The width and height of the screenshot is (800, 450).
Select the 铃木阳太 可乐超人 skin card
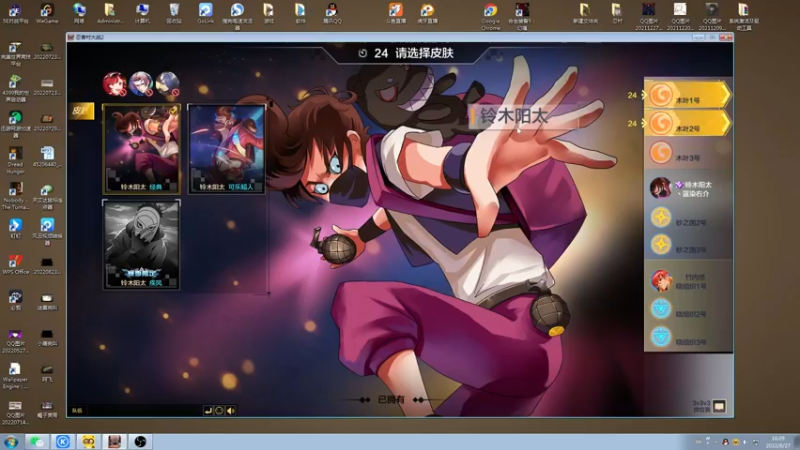coord(227,148)
